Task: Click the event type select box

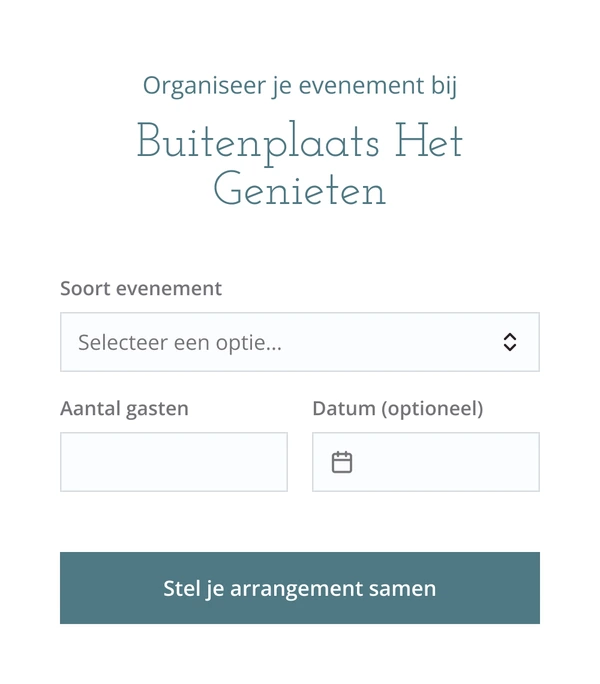Action: click(x=300, y=342)
